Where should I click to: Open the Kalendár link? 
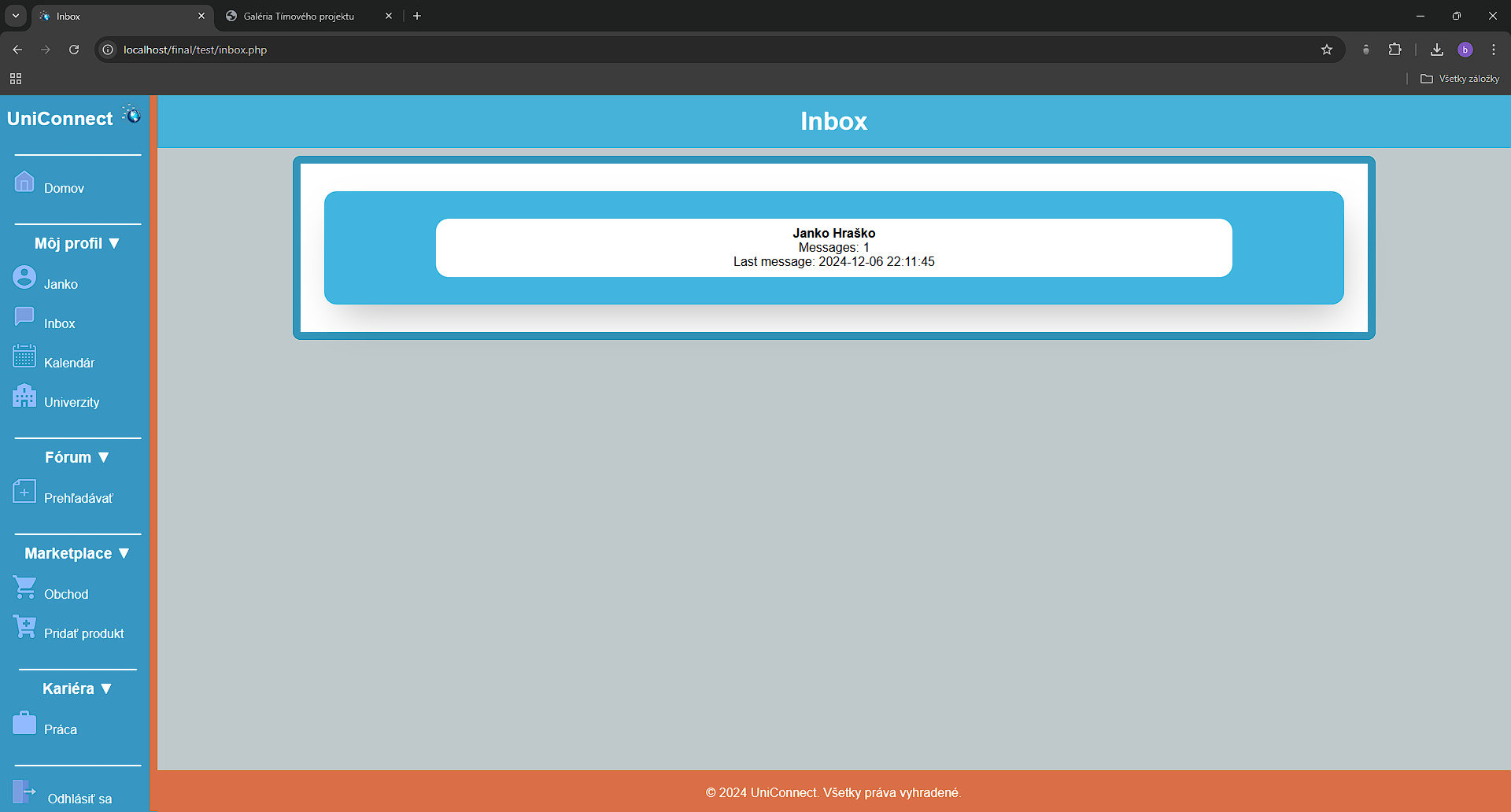pyautogui.click(x=69, y=363)
